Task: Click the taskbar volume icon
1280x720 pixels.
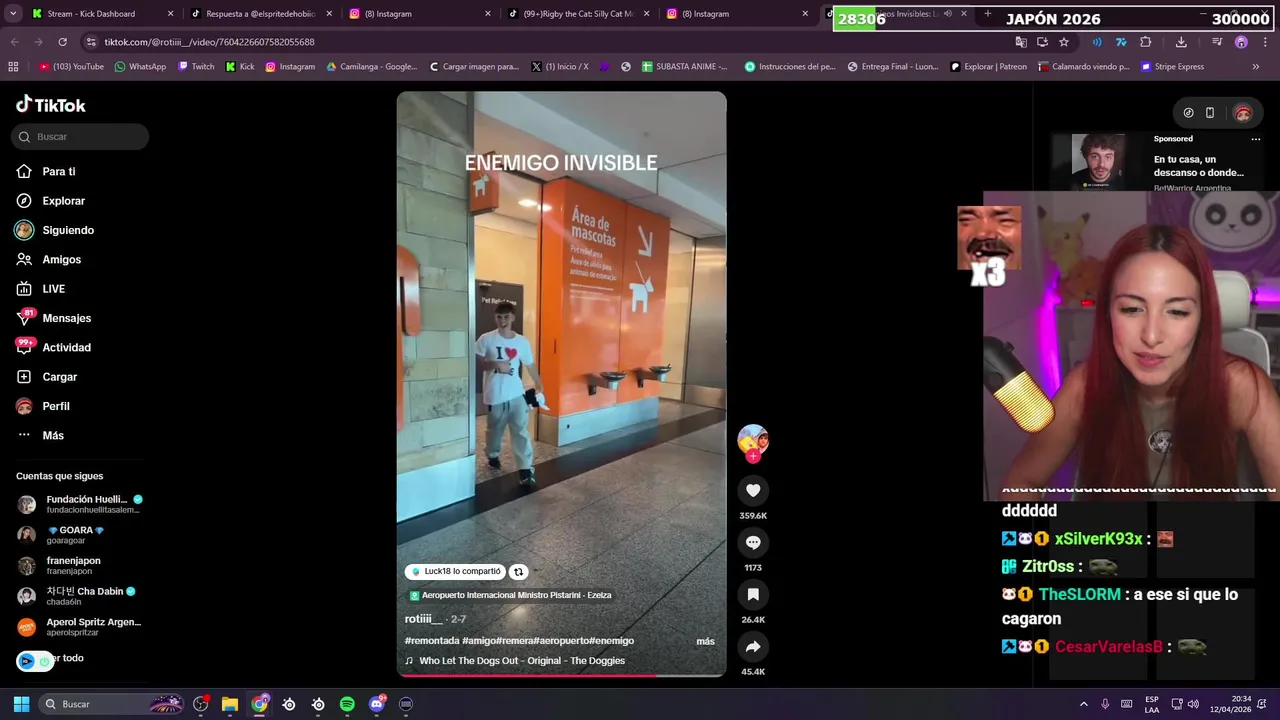Action: point(1192,704)
